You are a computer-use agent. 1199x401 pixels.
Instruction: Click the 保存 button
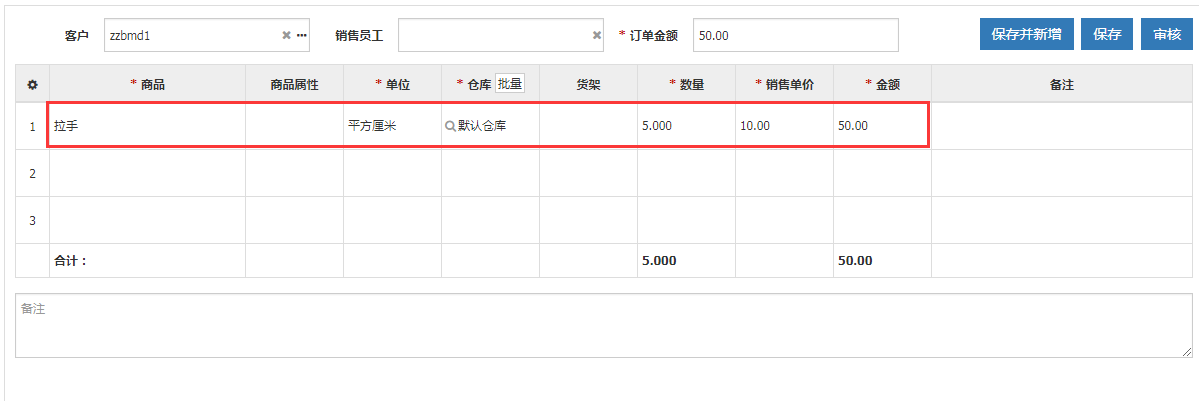pos(1107,34)
